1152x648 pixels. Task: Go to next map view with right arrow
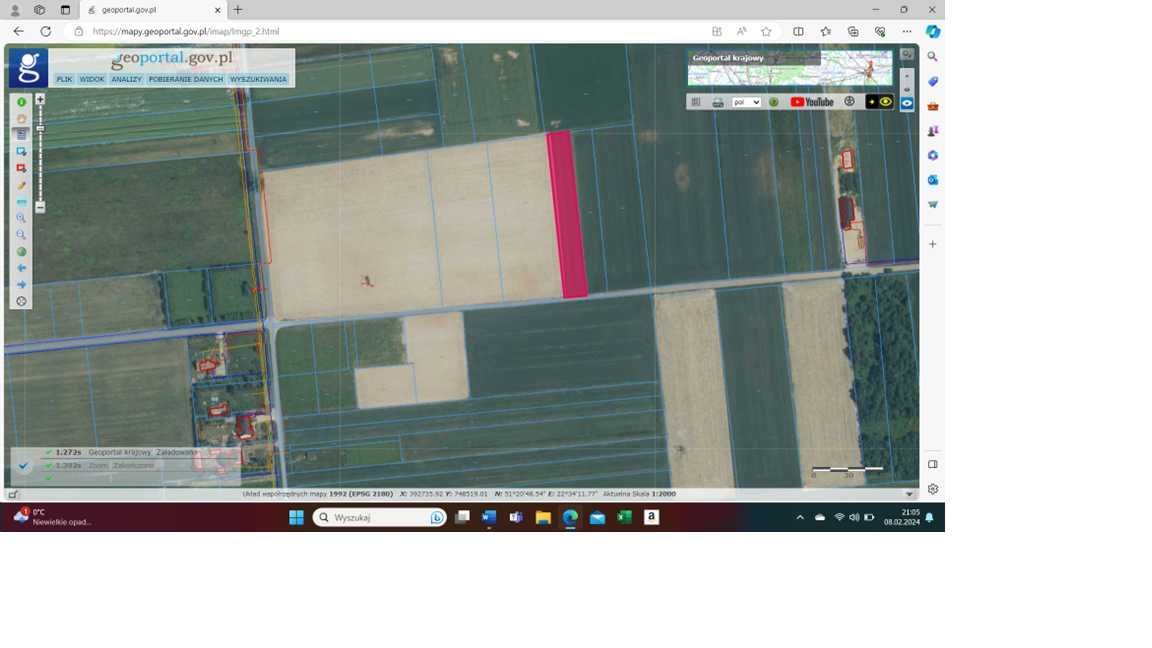(21, 285)
